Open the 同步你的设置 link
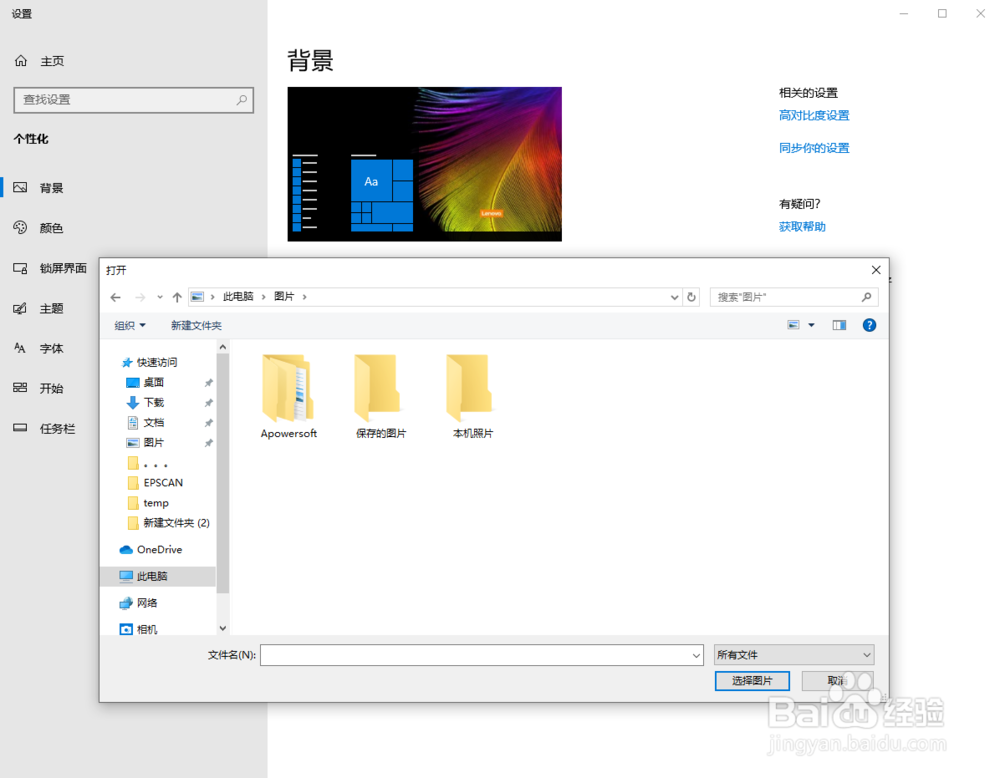 click(814, 148)
